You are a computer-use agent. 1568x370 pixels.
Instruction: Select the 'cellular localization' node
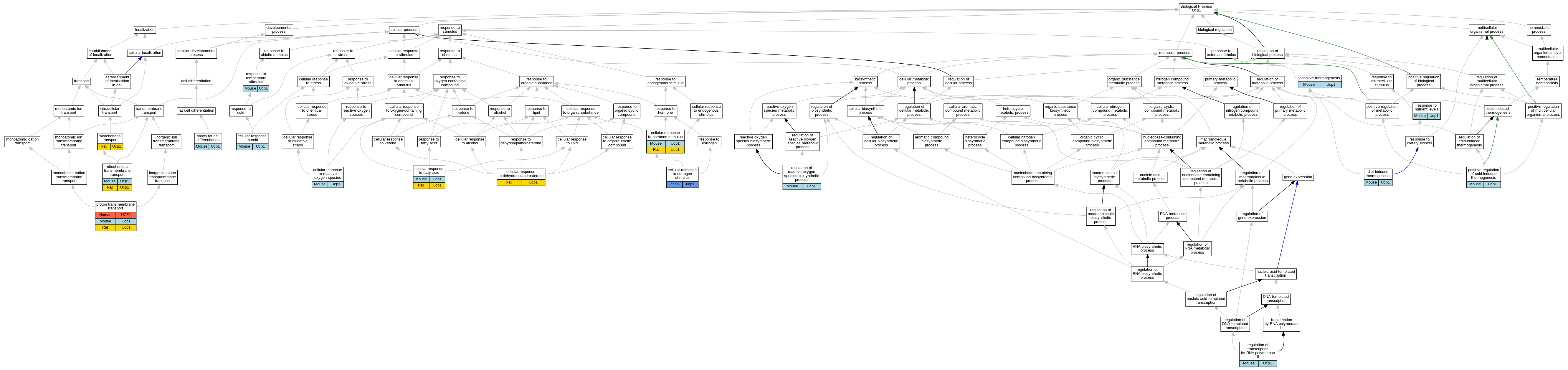point(145,53)
